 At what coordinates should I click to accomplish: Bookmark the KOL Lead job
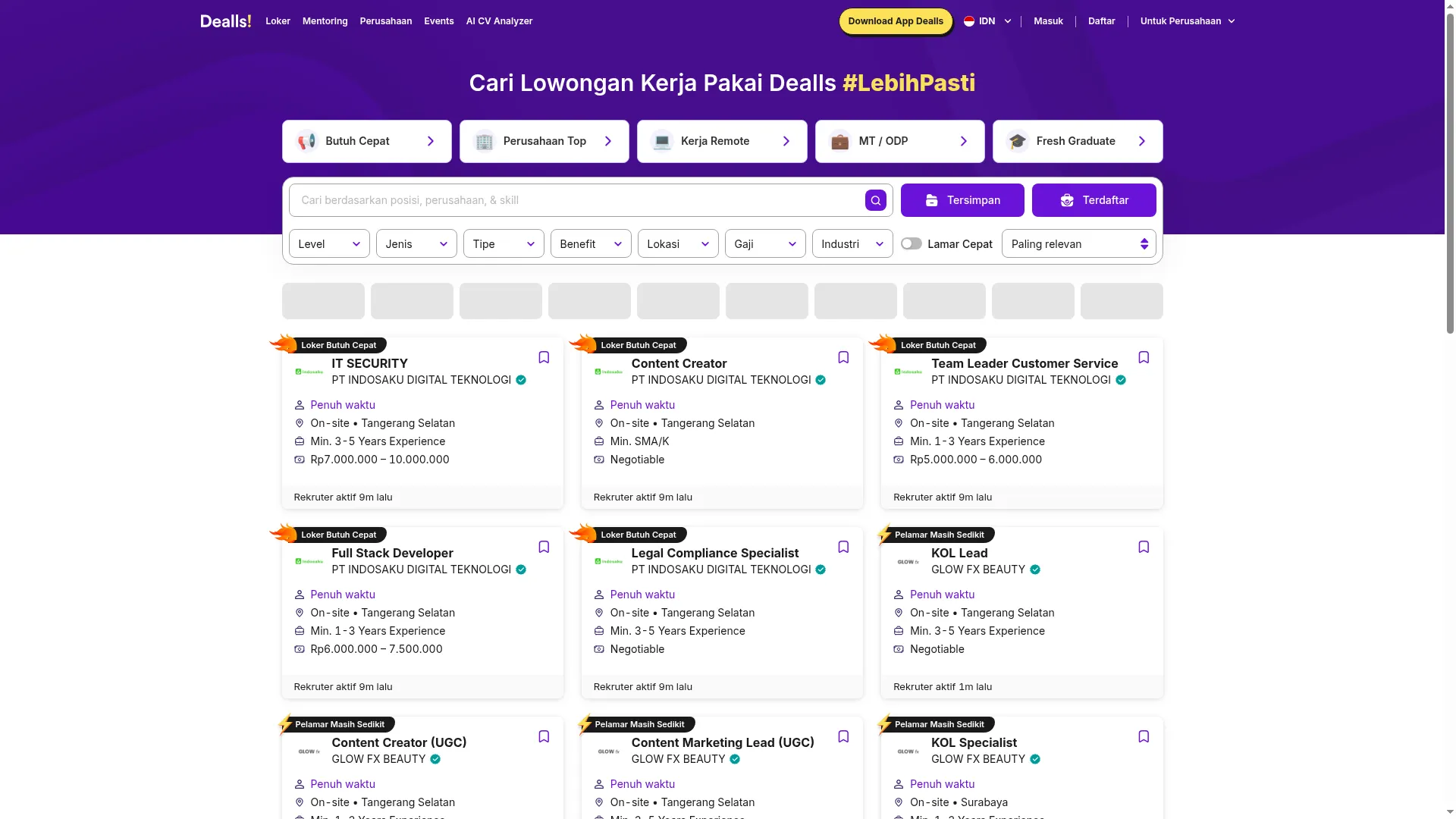pyautogui.click(x=1144, y=547)
